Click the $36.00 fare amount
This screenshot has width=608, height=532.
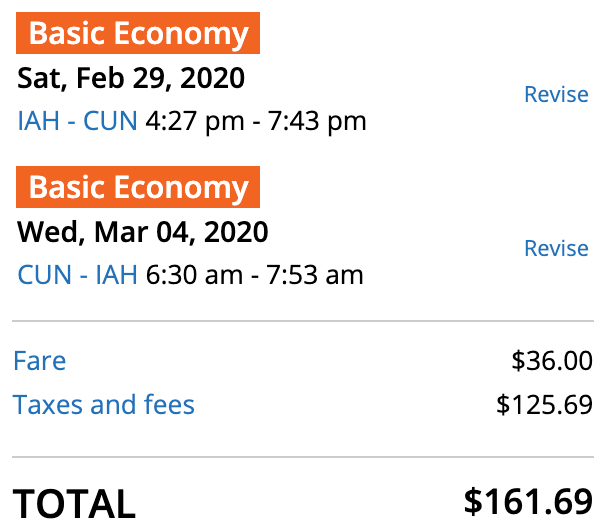(552, 361)
